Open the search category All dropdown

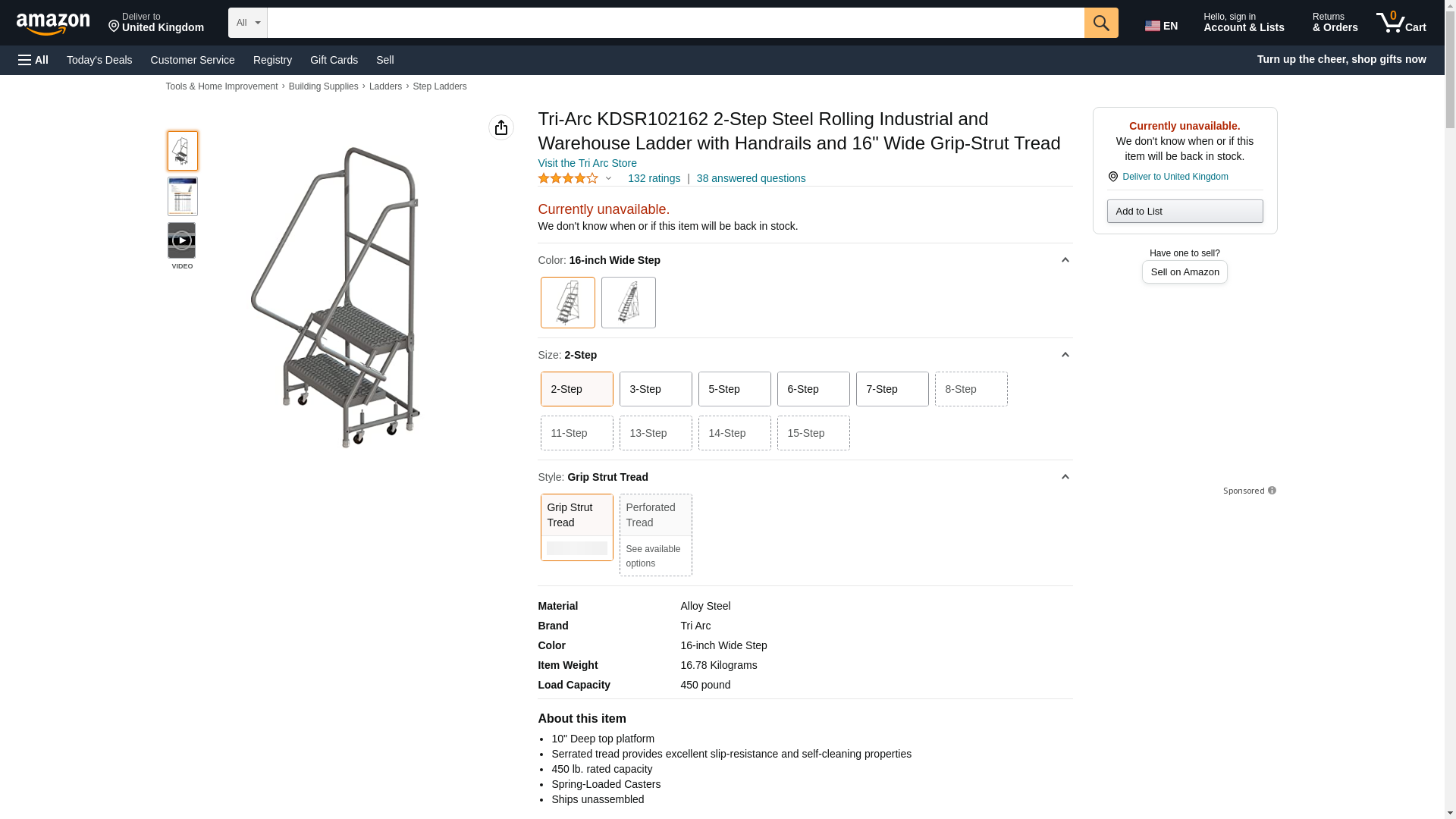(x=247, y=23)
